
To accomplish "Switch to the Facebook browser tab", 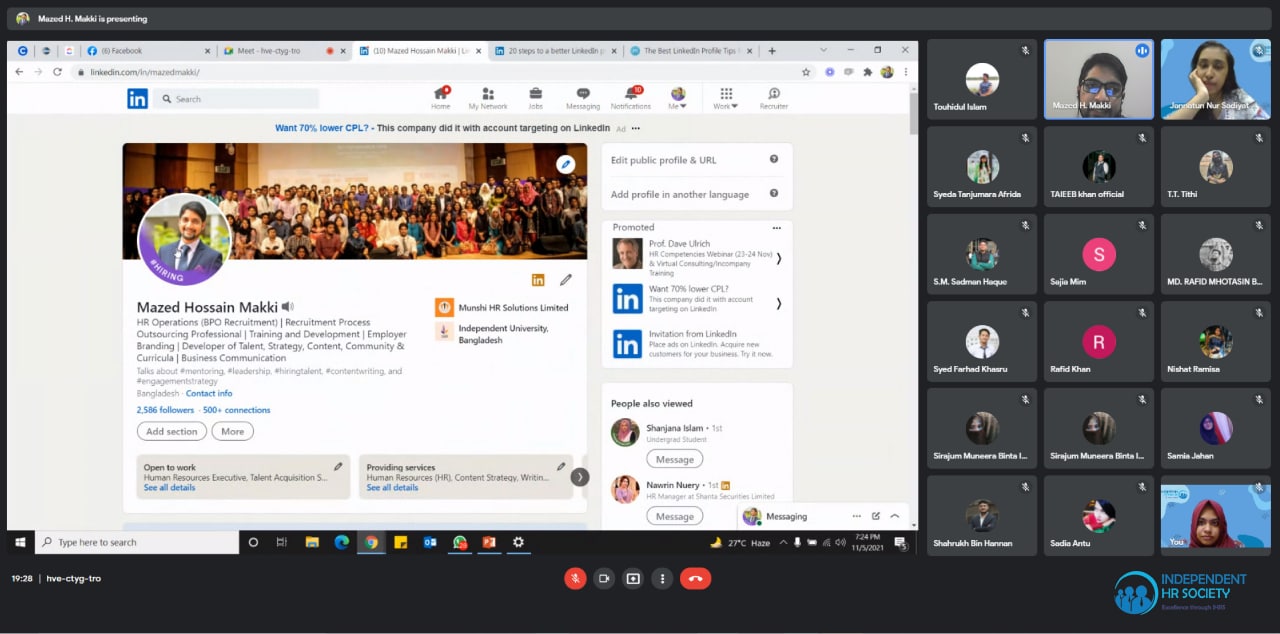I will point(150,51).
